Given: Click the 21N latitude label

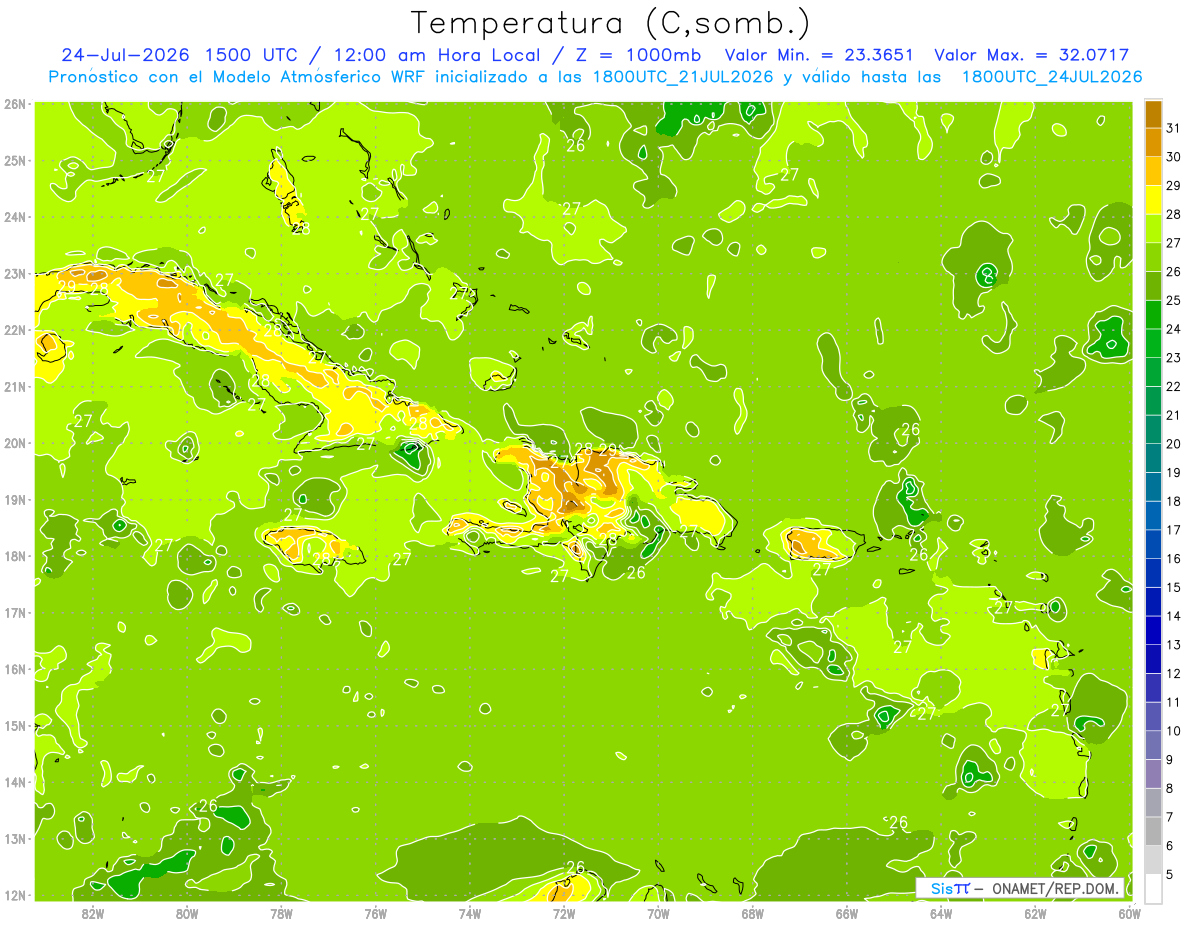Looking at the screenshot, I should coord(14,386).
